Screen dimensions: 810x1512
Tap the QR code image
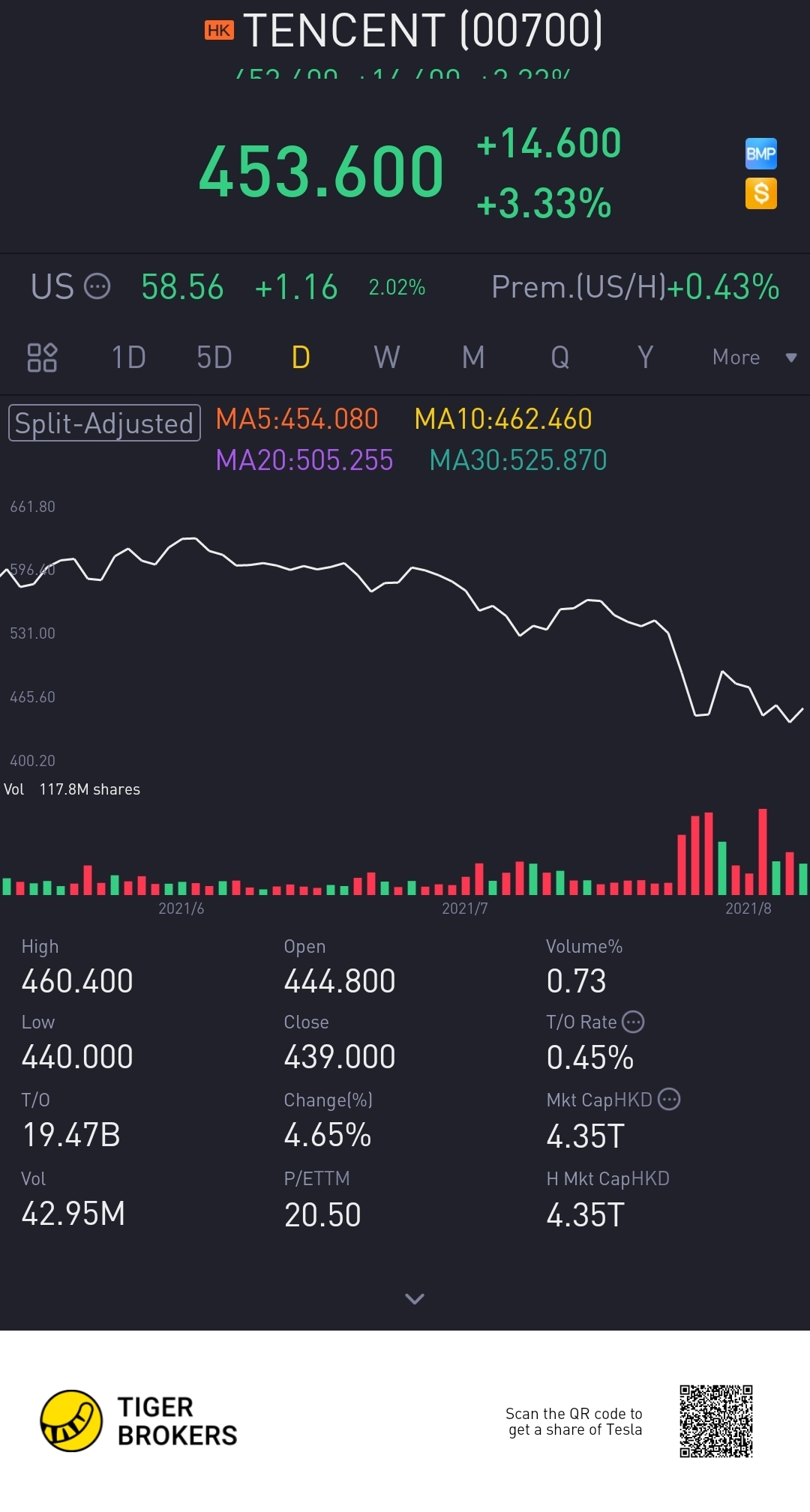[716, 1421]
